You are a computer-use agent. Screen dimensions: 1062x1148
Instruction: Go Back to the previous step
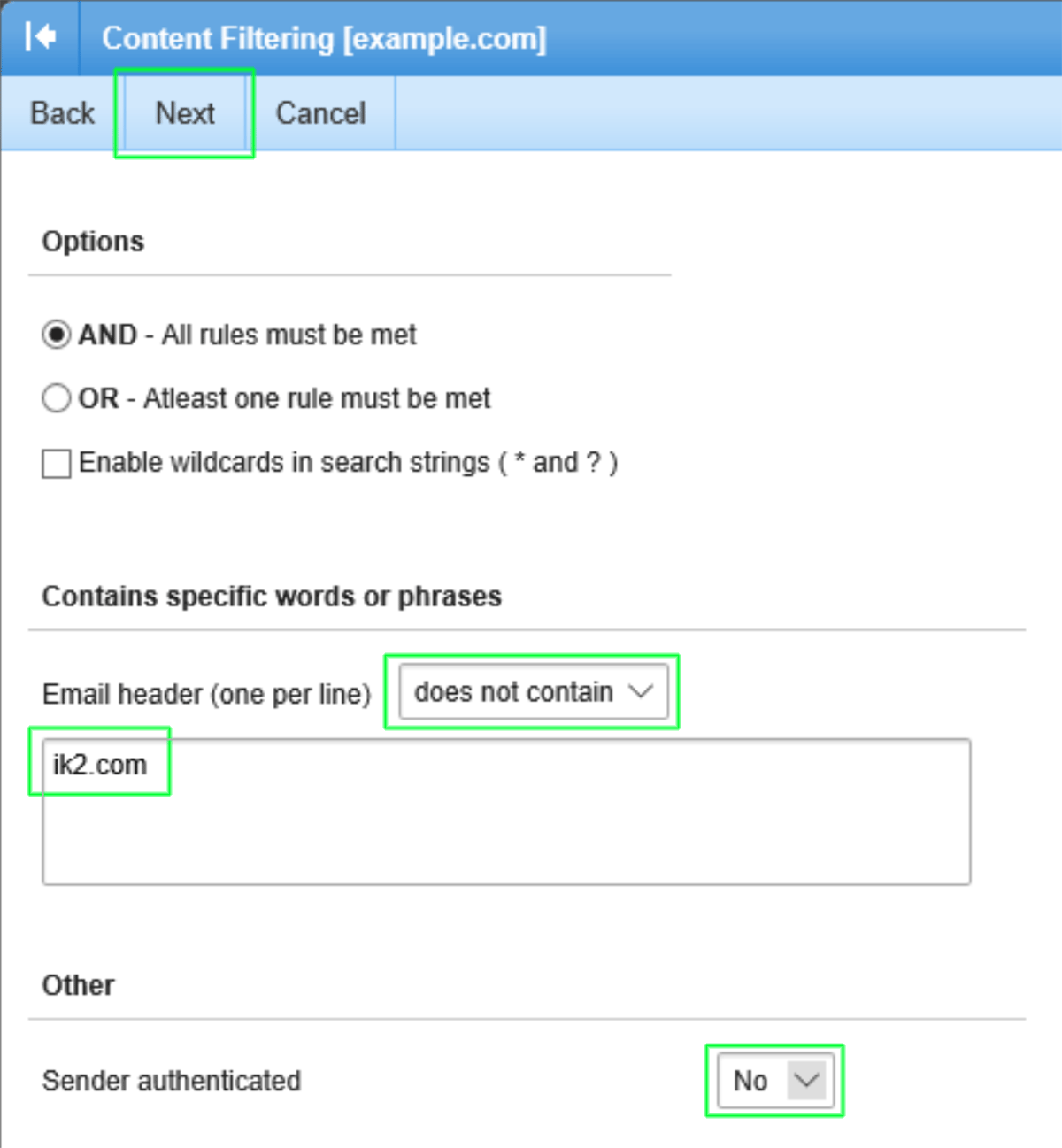62,113
